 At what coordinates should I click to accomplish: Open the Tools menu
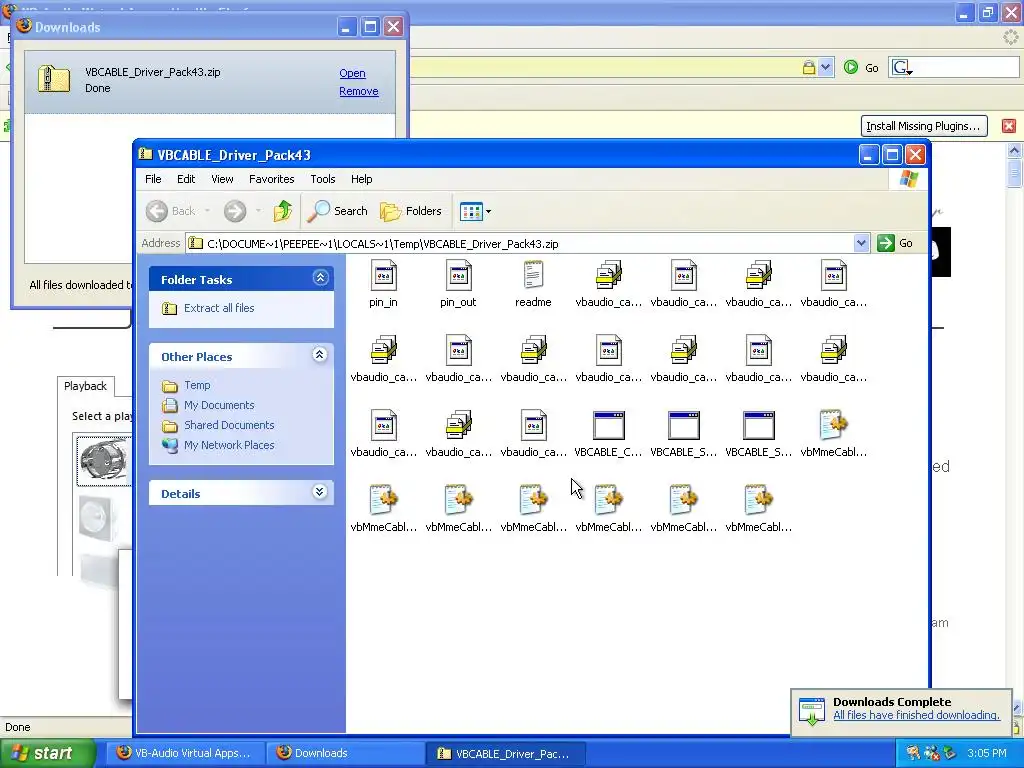click(x=323, y=179)
